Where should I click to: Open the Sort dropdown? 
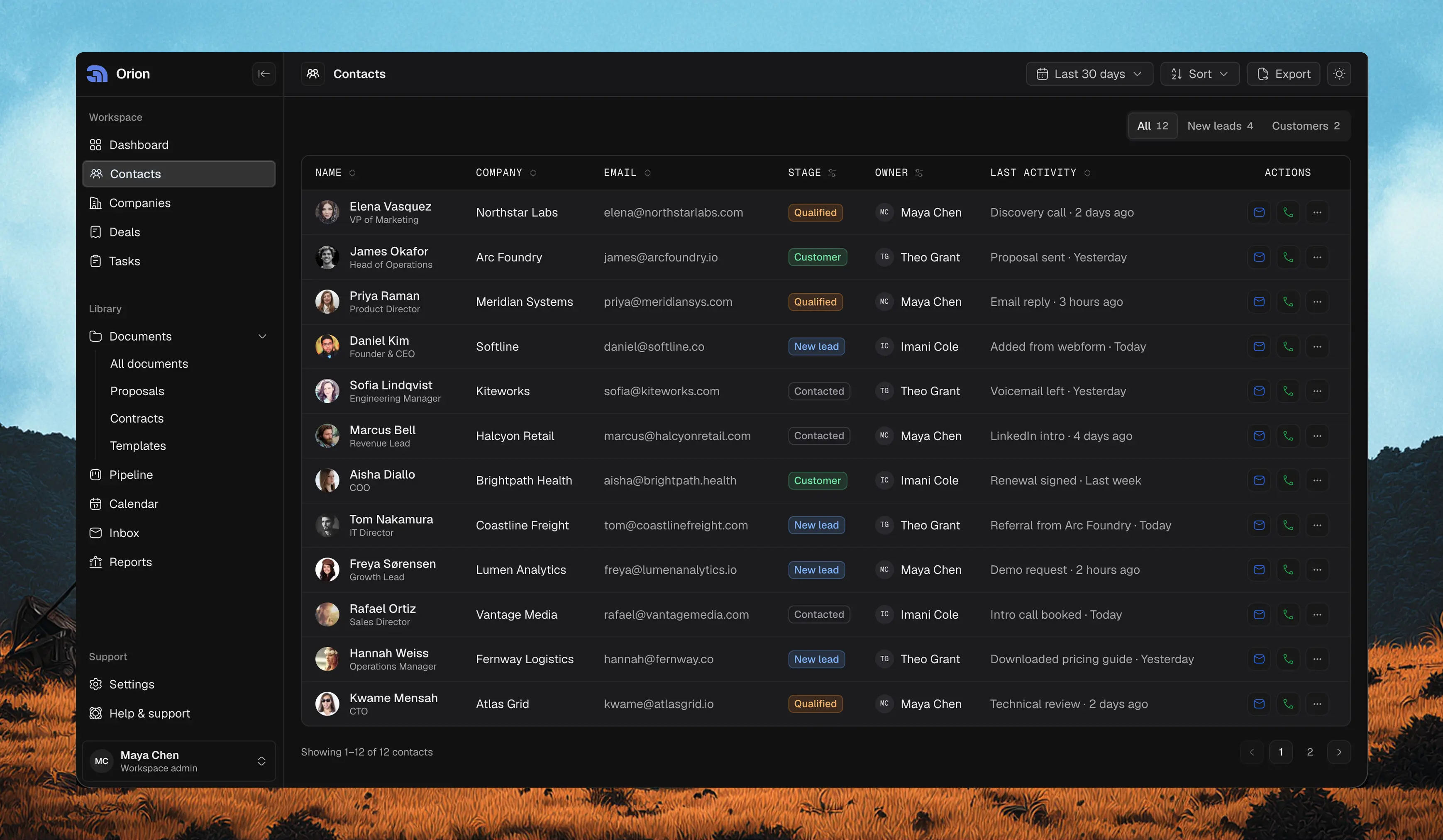(x=1200, y=74)
